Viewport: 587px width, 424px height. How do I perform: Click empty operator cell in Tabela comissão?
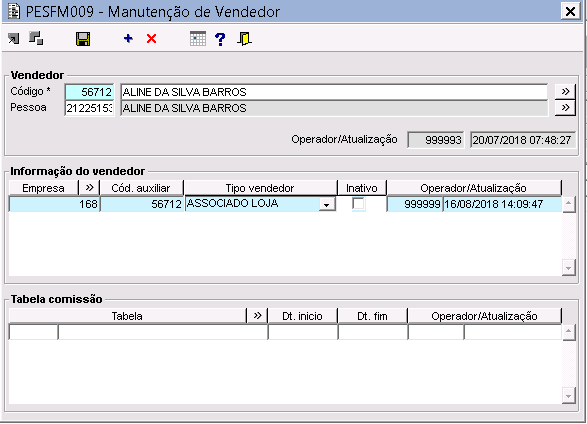[x=436, y=332]
